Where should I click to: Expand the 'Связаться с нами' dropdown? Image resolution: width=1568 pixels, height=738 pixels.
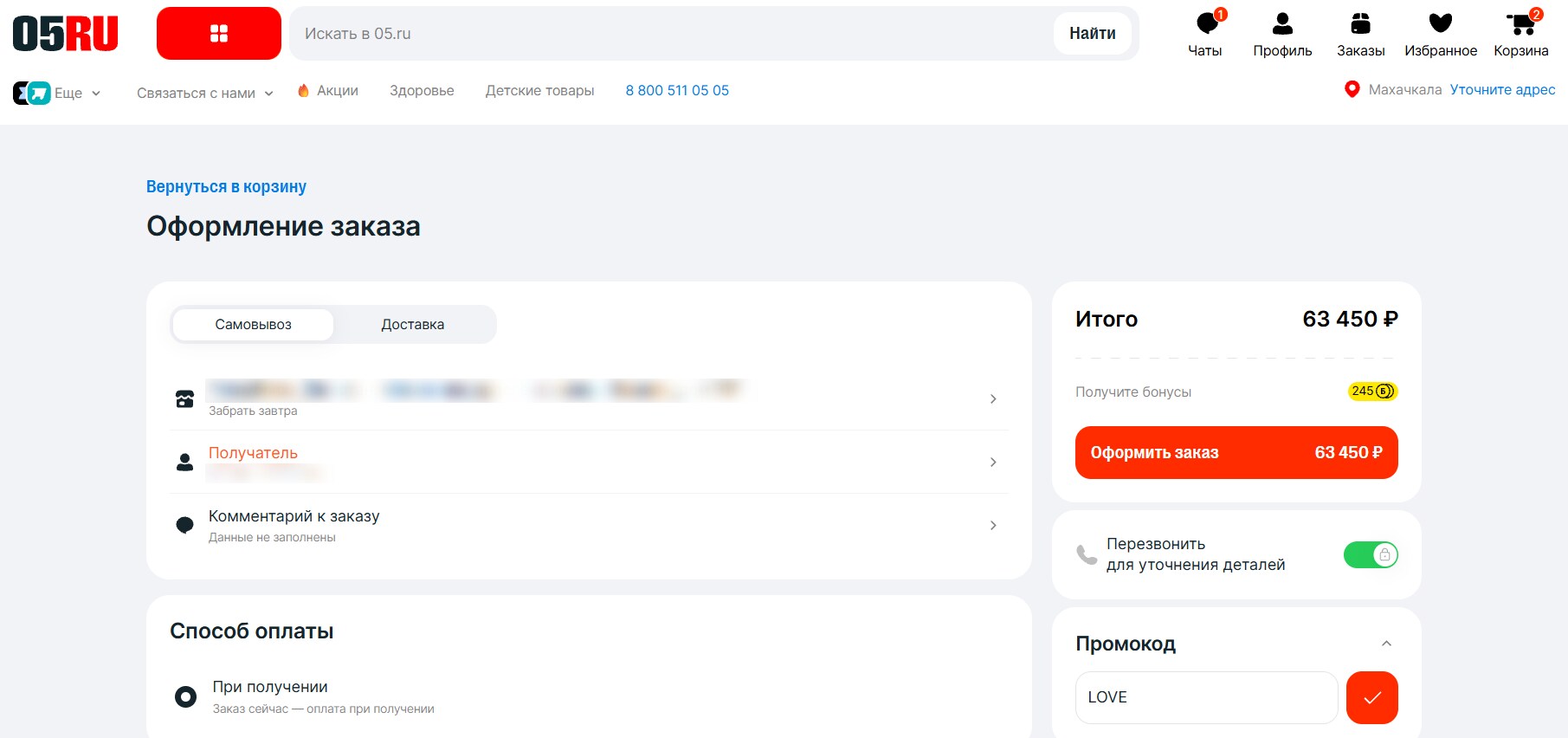click(x=205, y=93)
